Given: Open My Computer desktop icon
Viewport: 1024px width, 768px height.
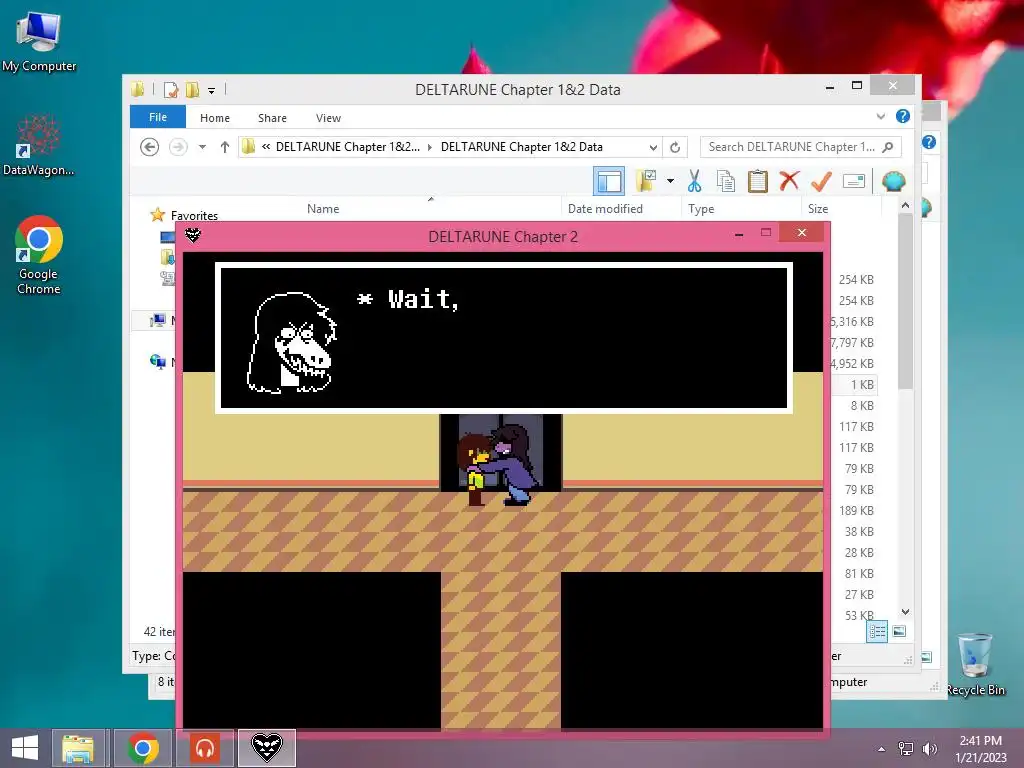Looking at the screenshot, I should [x=39, y=41].
